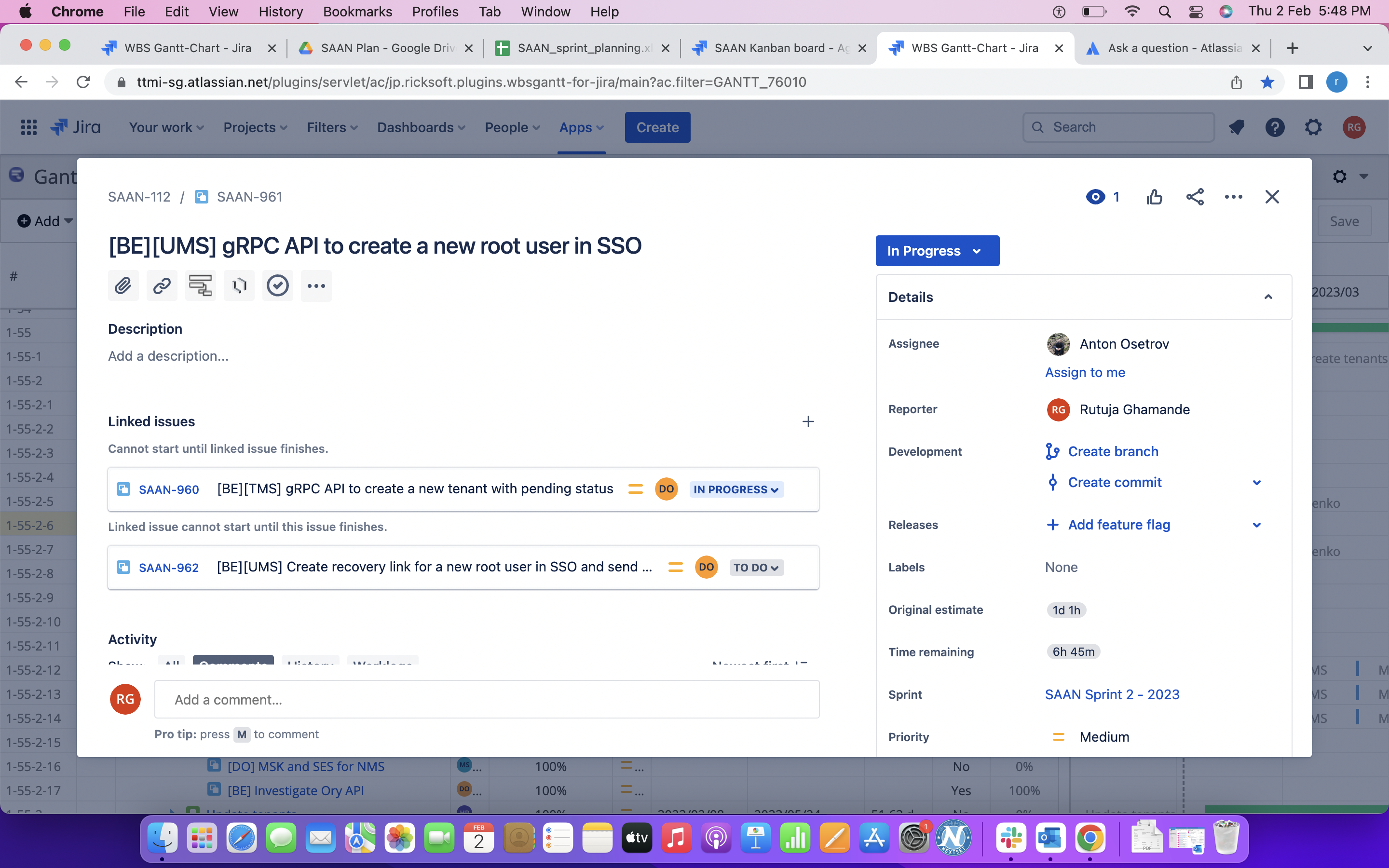Click Anton Osetrov assignee name
Viewport: 1389px width, 868px height.
click(x=1124, y=344)
